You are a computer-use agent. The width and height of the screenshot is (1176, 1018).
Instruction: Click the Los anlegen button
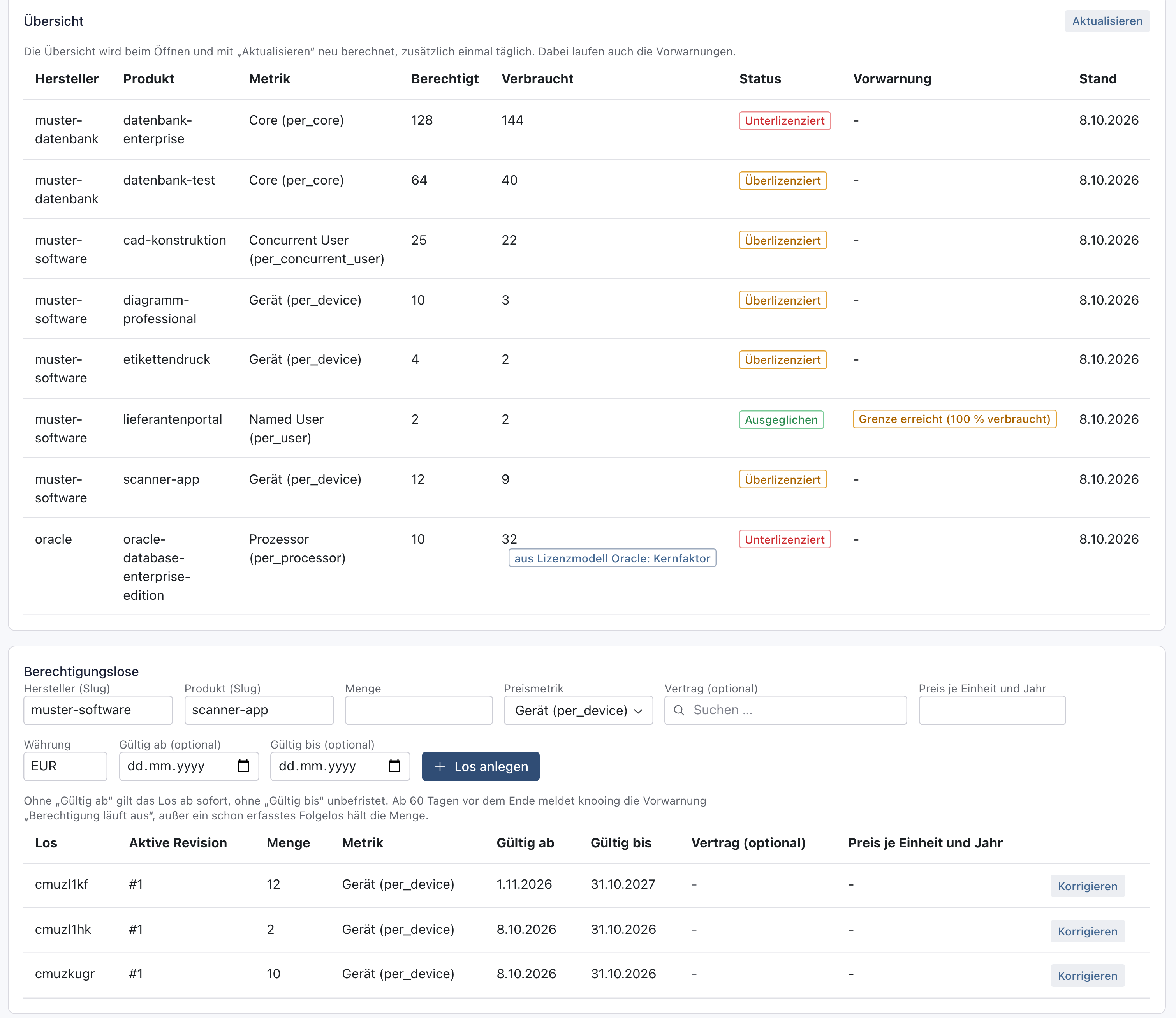[x=481, y=766]
